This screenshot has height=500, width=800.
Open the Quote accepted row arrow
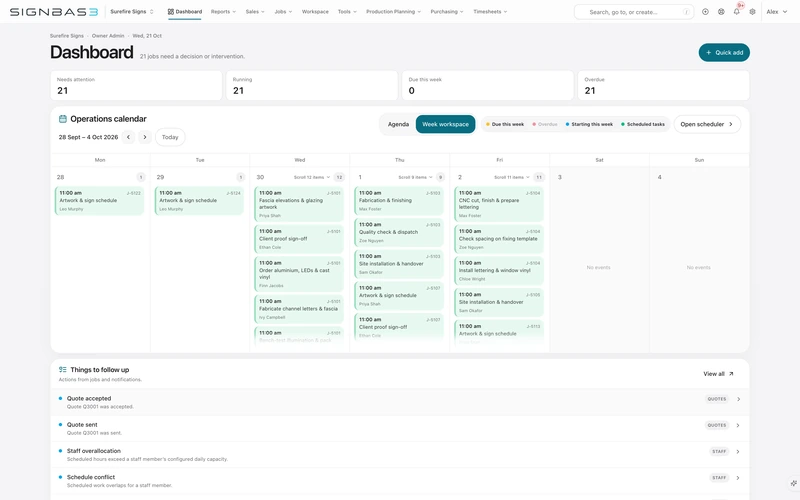coord(738,399)
